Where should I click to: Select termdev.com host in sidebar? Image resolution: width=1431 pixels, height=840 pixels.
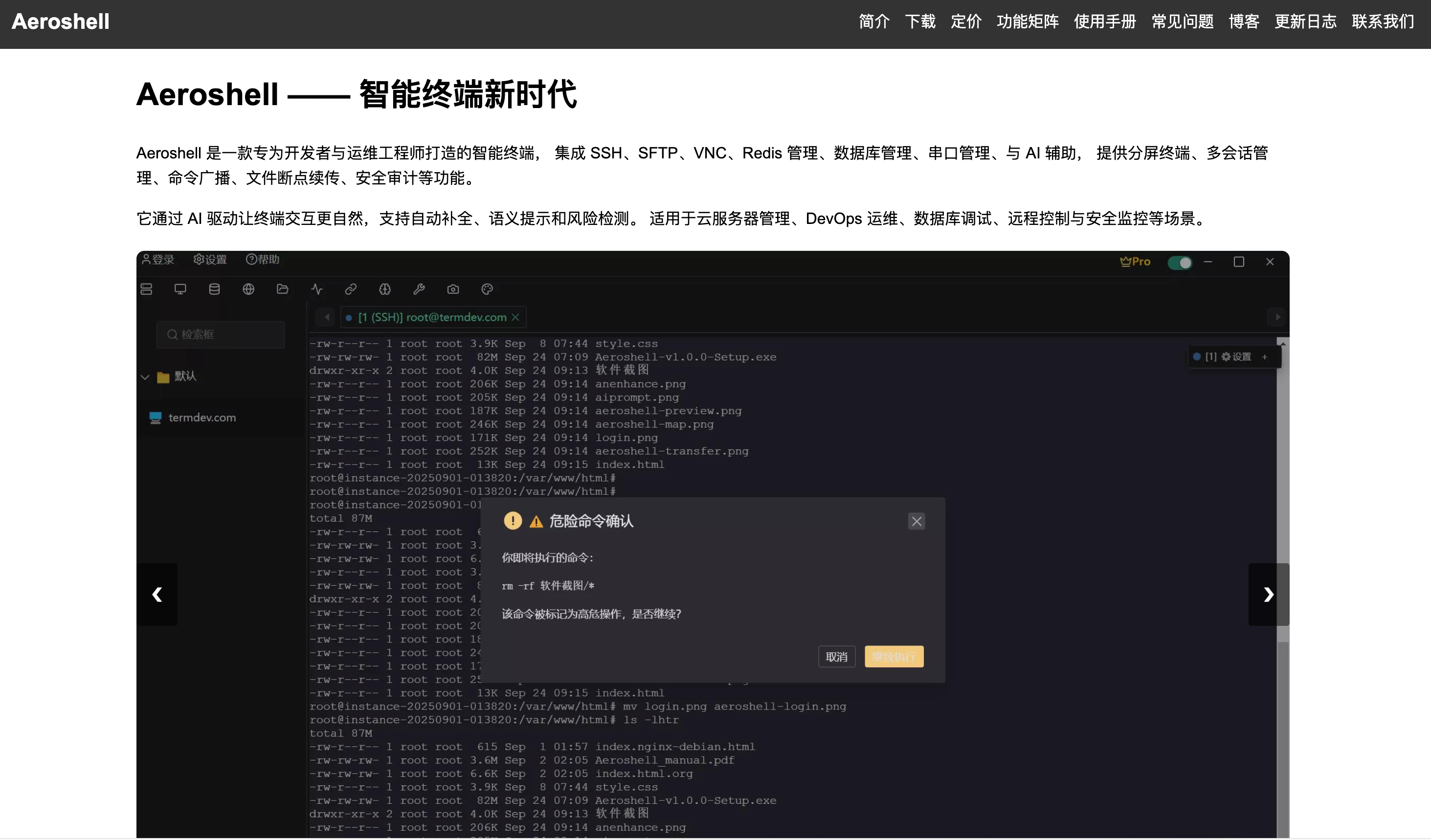coord(201,418)
